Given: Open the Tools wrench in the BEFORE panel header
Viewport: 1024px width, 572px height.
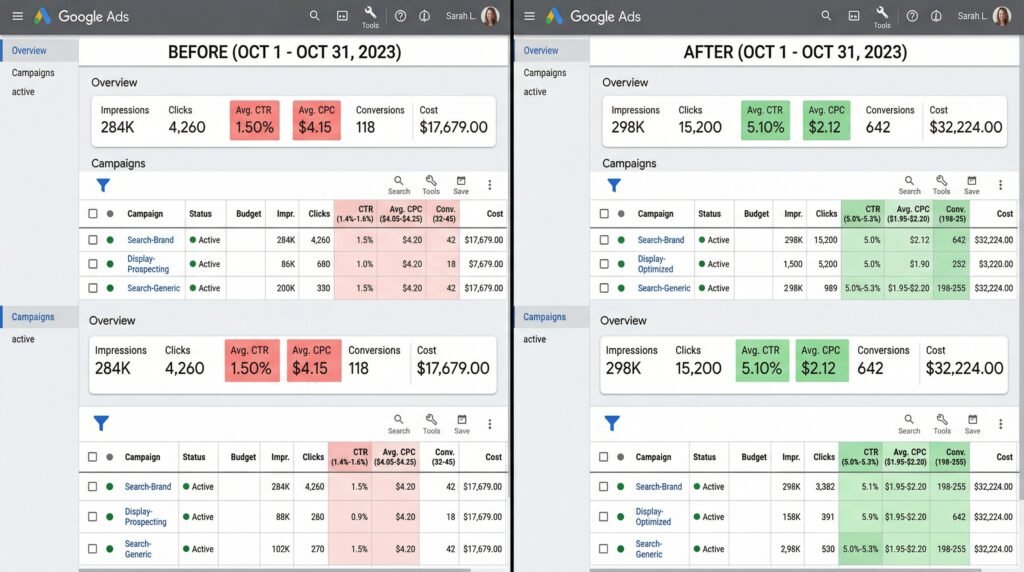Looking at the screenshot, I should pos(370,14).
